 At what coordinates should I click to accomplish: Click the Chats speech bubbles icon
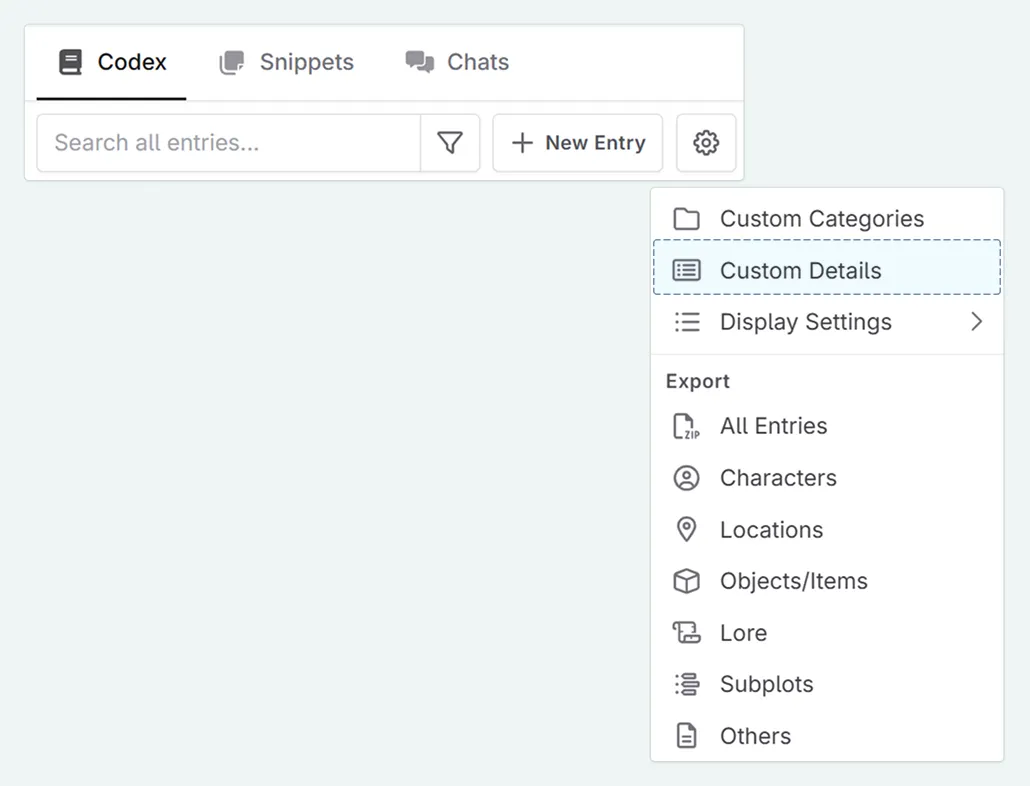coord(419,62)
